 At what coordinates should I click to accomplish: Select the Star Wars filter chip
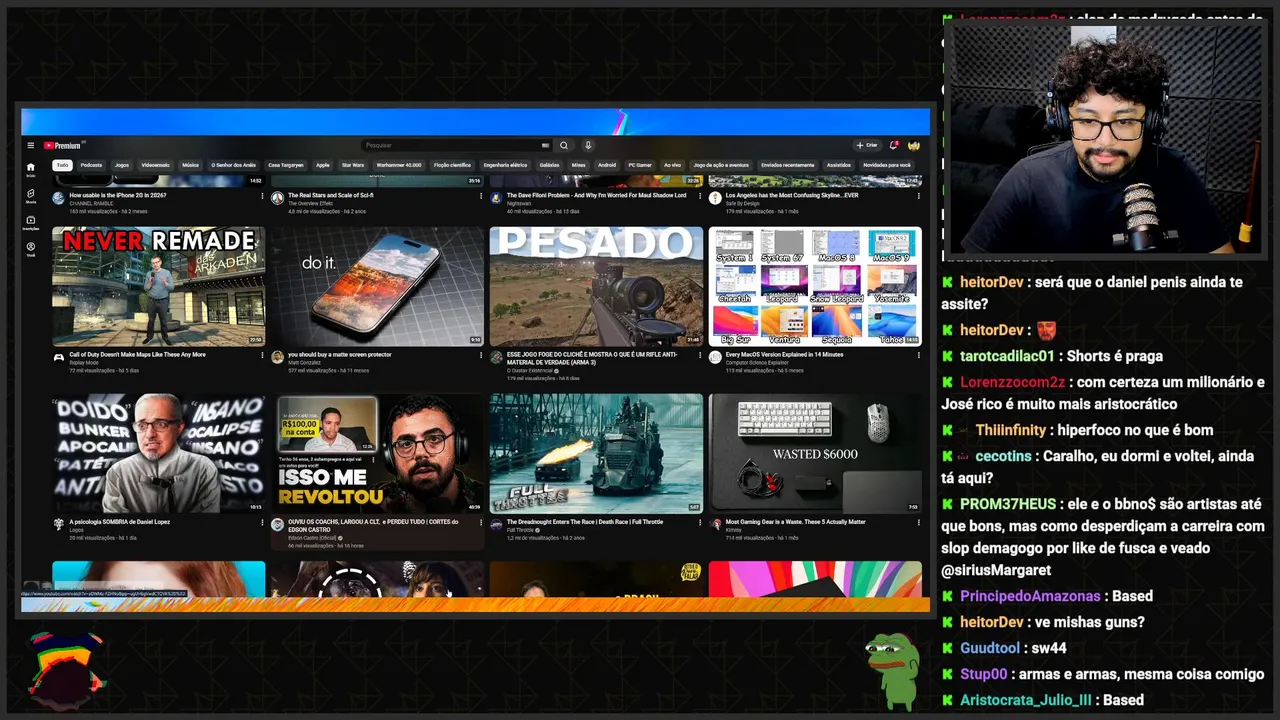point(353,165)
